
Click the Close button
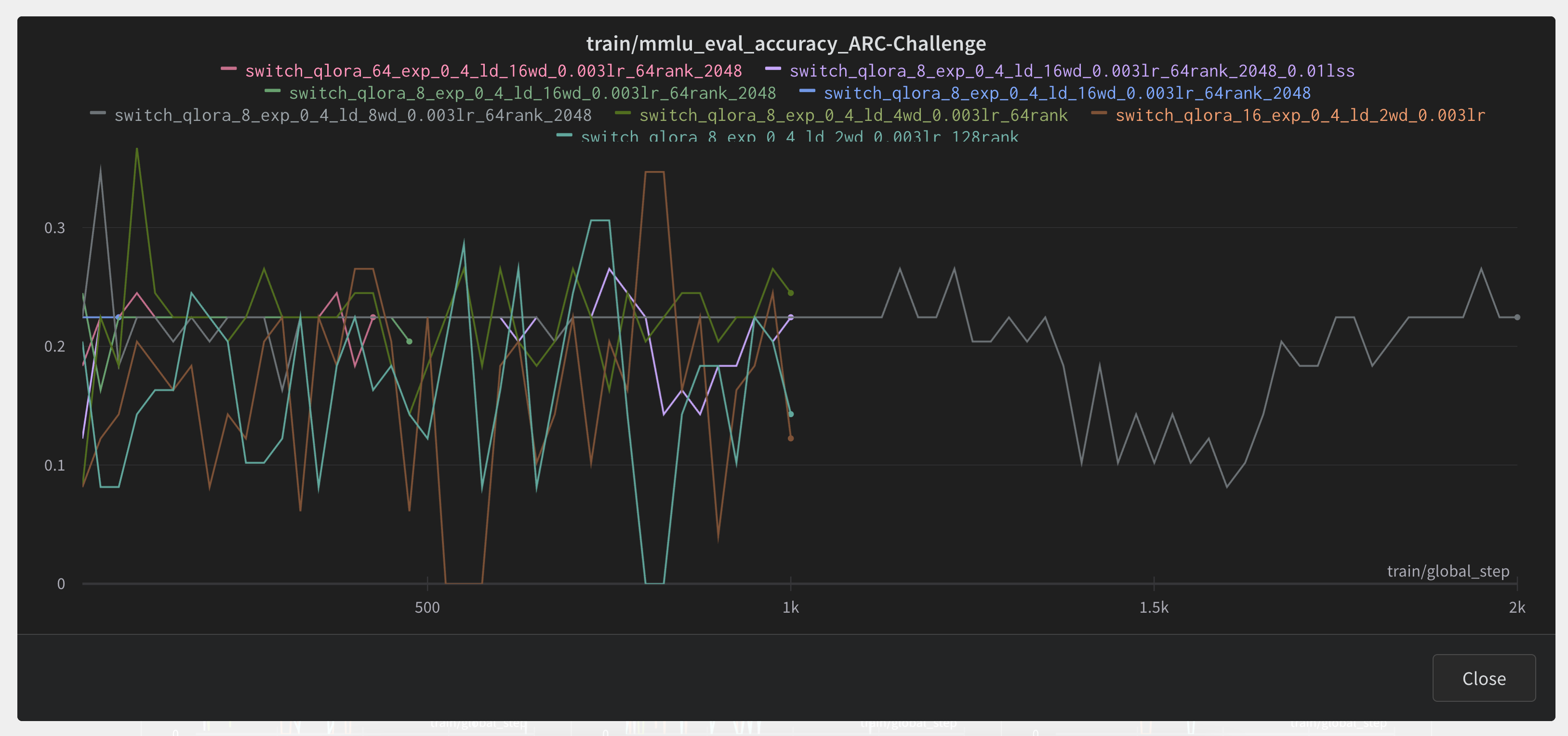[x=1483, y=678]
